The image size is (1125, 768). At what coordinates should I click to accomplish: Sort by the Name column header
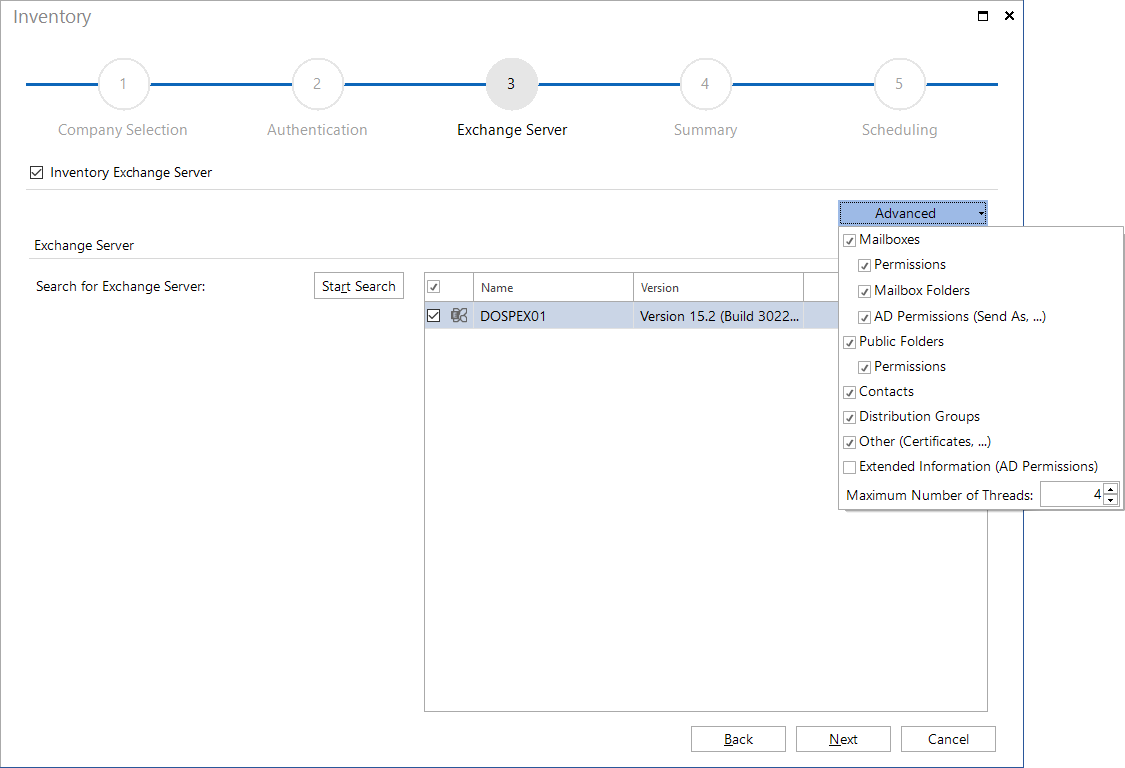point(553,287)
